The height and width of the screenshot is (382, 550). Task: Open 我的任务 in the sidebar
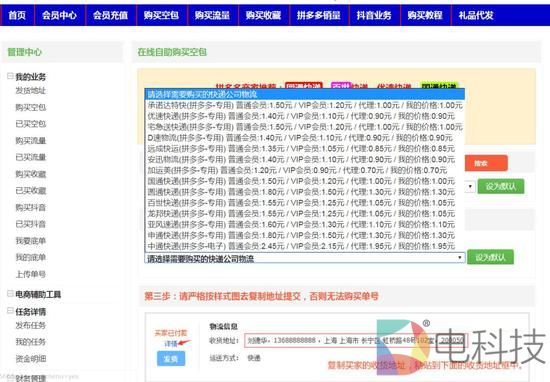click(31, 342)
